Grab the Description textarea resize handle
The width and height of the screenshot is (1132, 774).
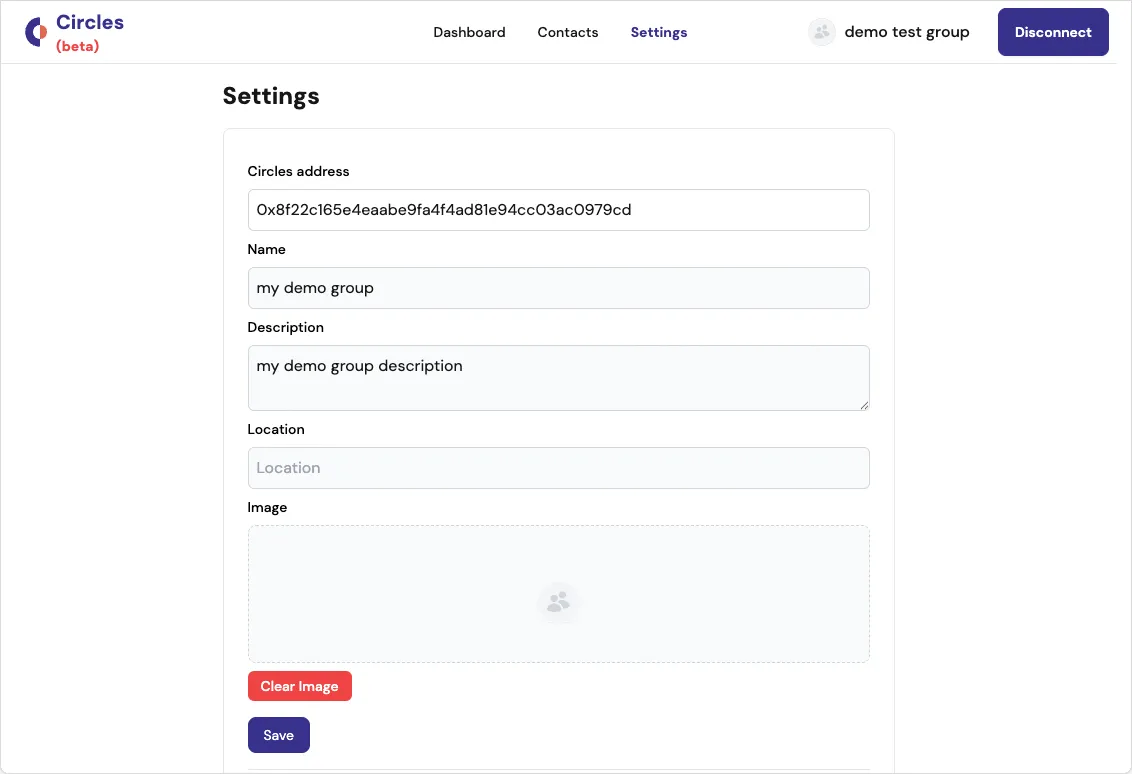click(x=863, y=404)
